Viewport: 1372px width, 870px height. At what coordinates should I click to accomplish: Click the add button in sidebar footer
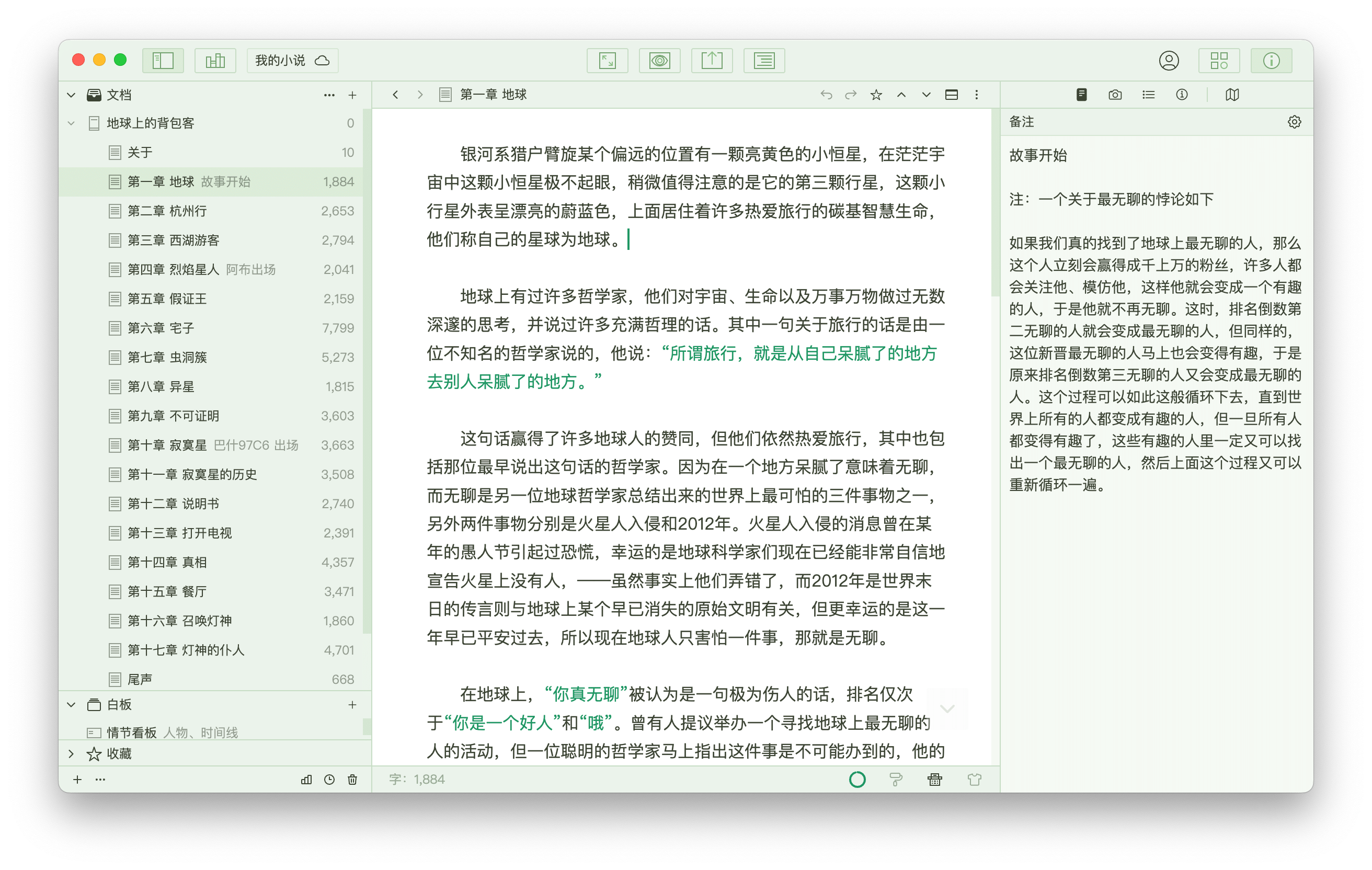click(77, 780)
